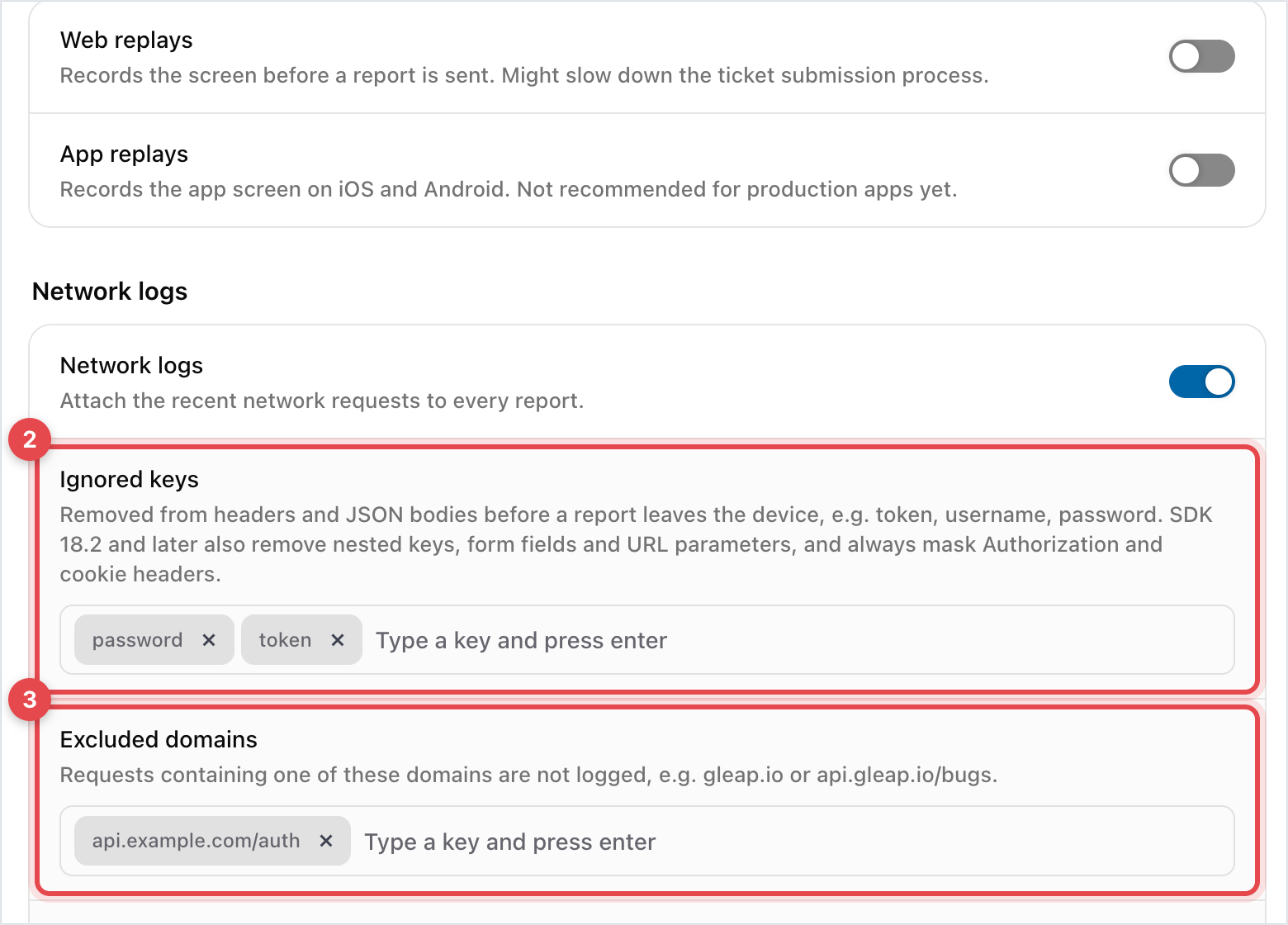Click the 'Records the app screen' description

(x=509, y=190)
